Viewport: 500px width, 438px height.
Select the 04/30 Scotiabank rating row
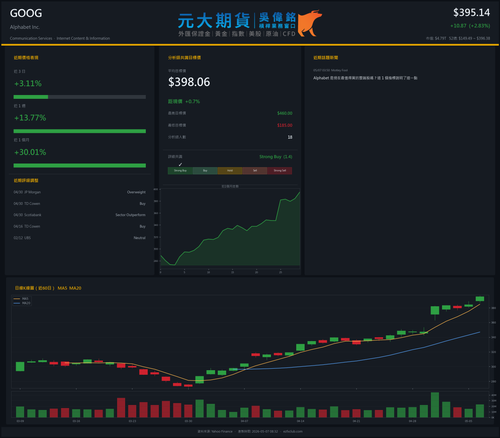tap(80, 215)
